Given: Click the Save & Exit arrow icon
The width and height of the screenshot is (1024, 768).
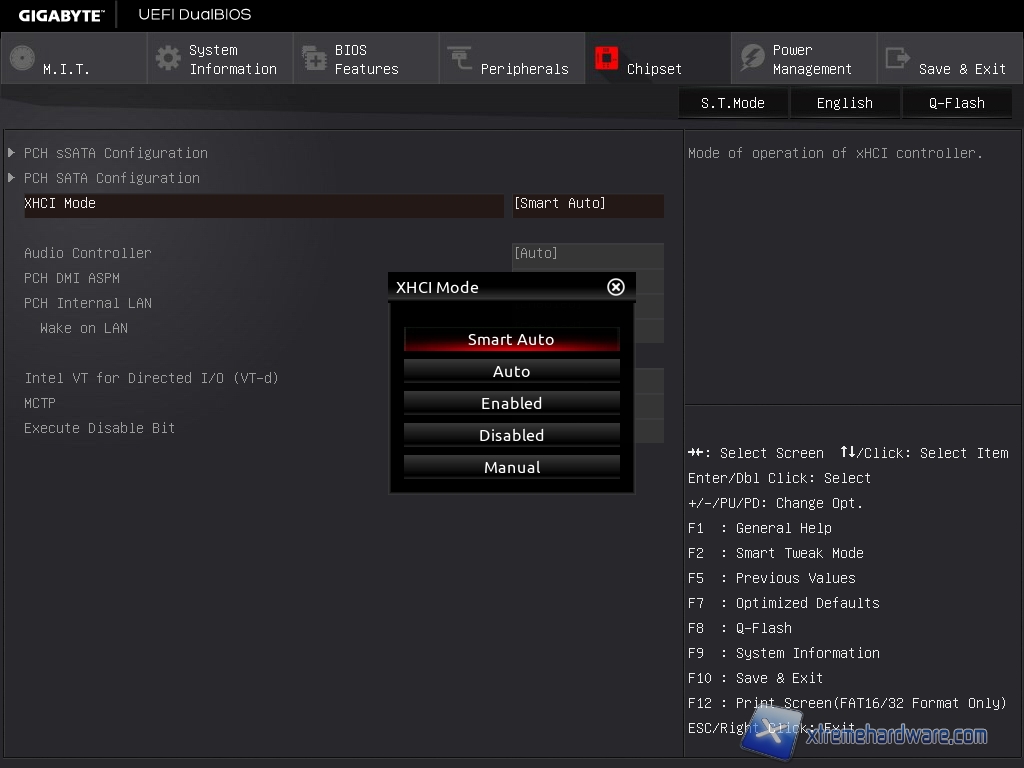Looking at the screenshot, I should click(898, 59).
